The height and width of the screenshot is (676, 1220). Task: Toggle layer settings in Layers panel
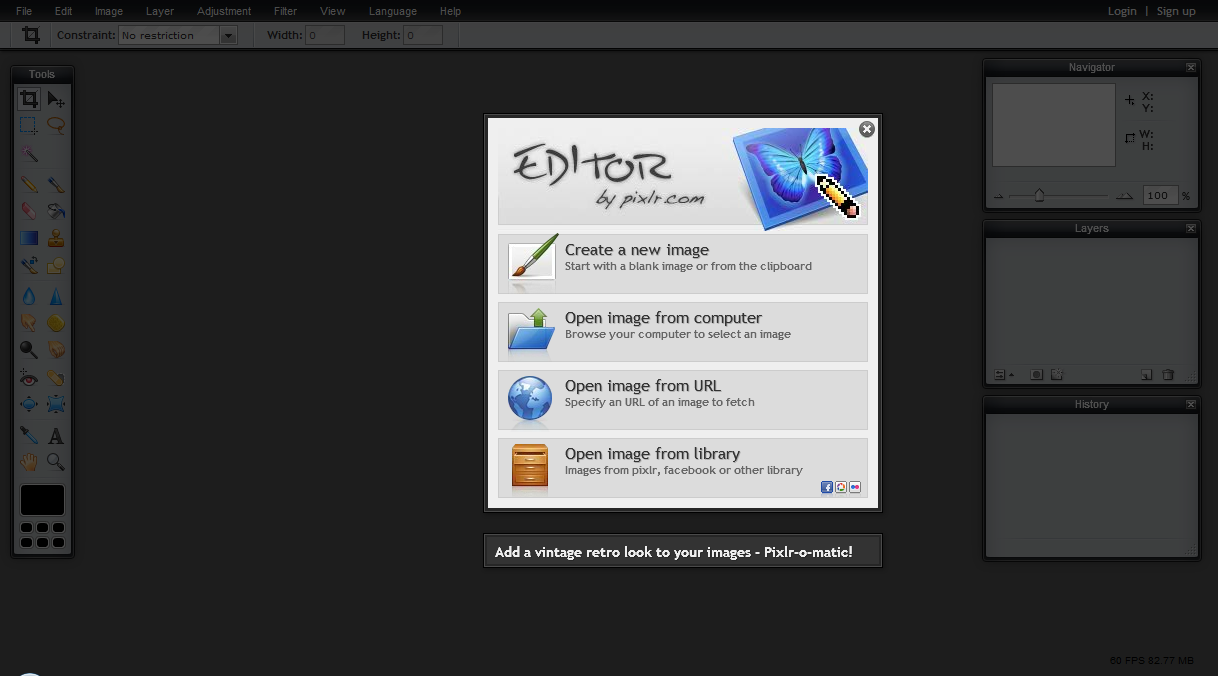tap(1000, 375)
